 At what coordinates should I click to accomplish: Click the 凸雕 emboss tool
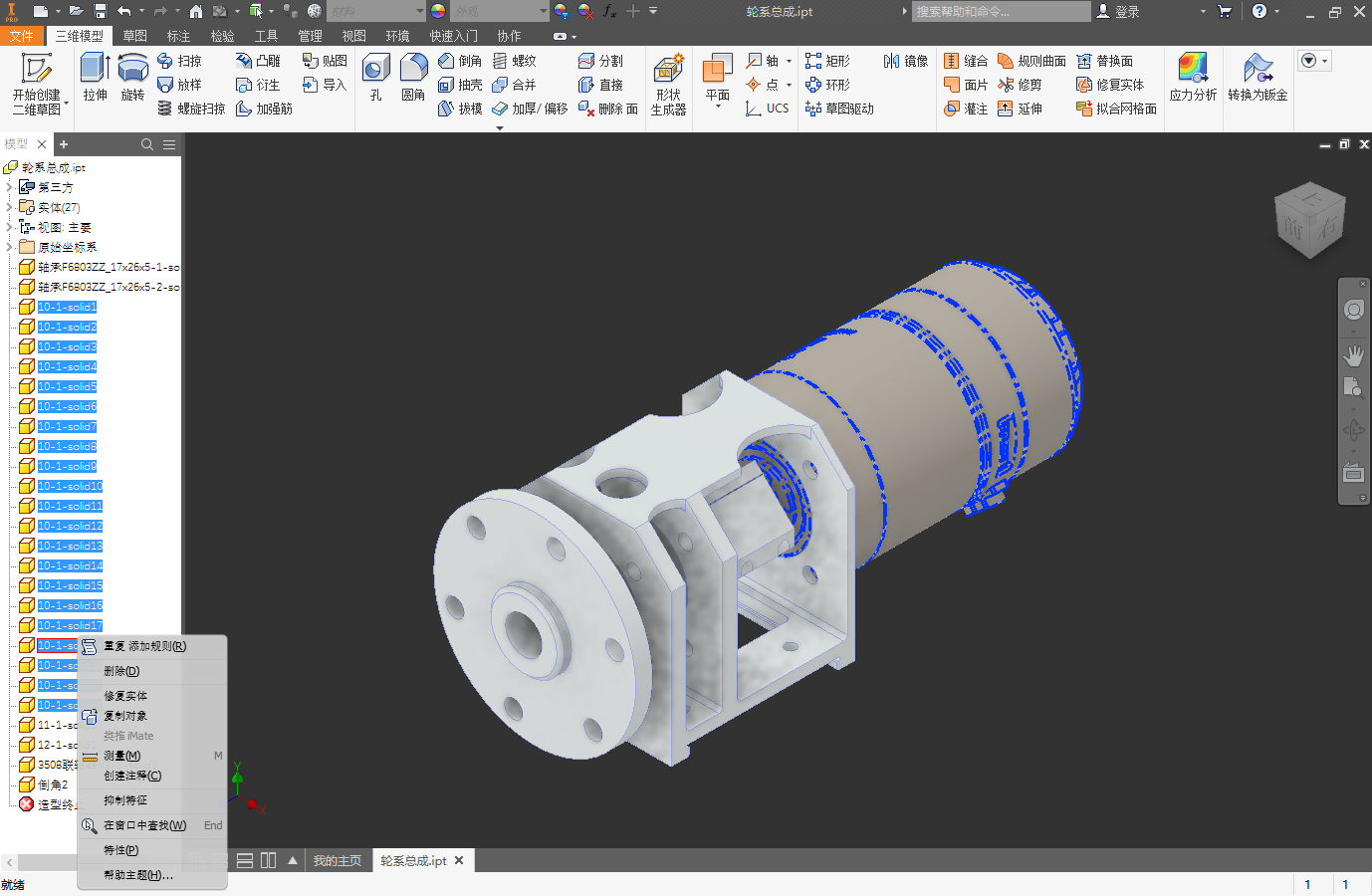pyautogui.click(x=259, y=61)
